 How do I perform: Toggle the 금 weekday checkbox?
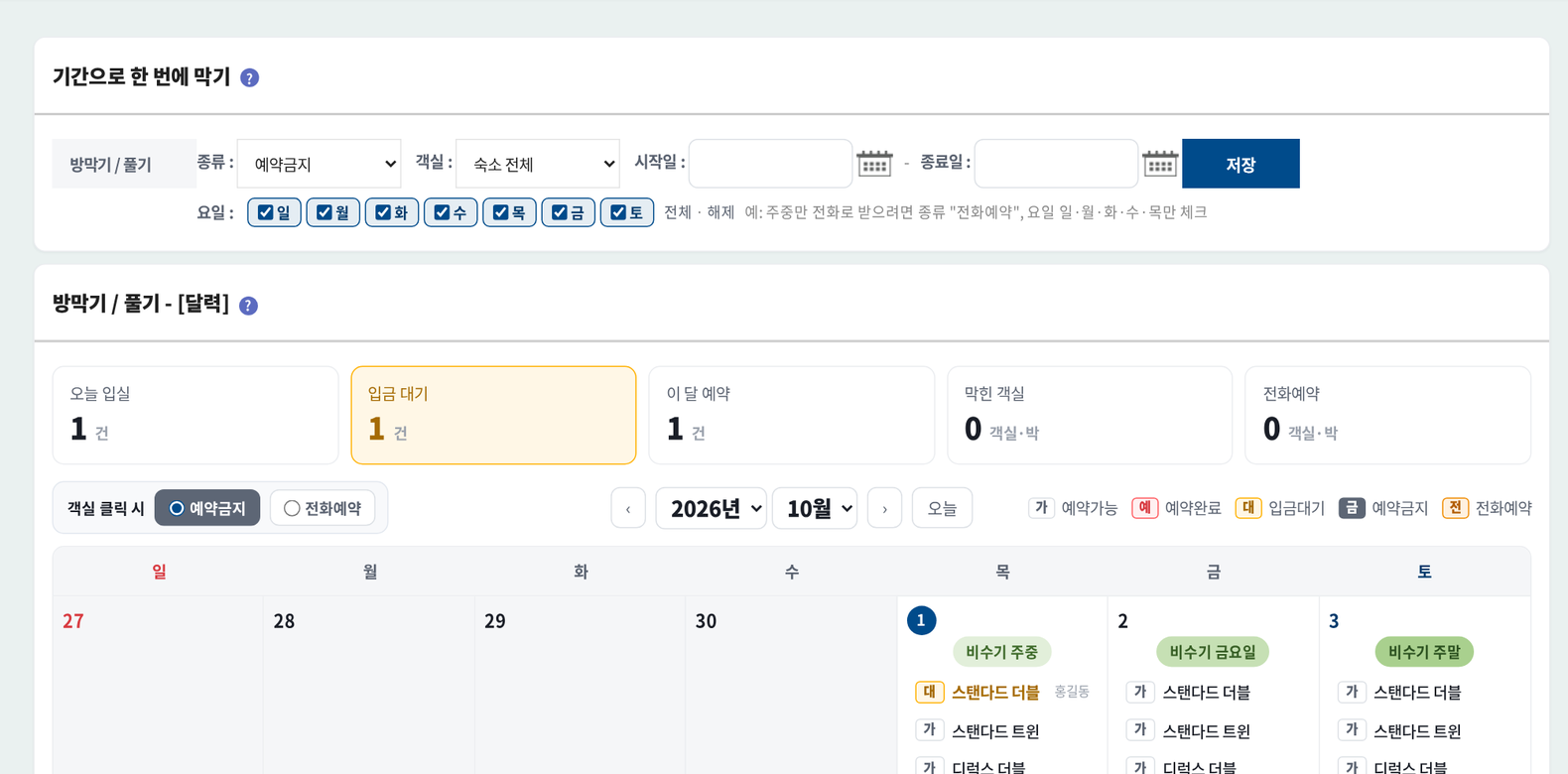coord(560,212)
